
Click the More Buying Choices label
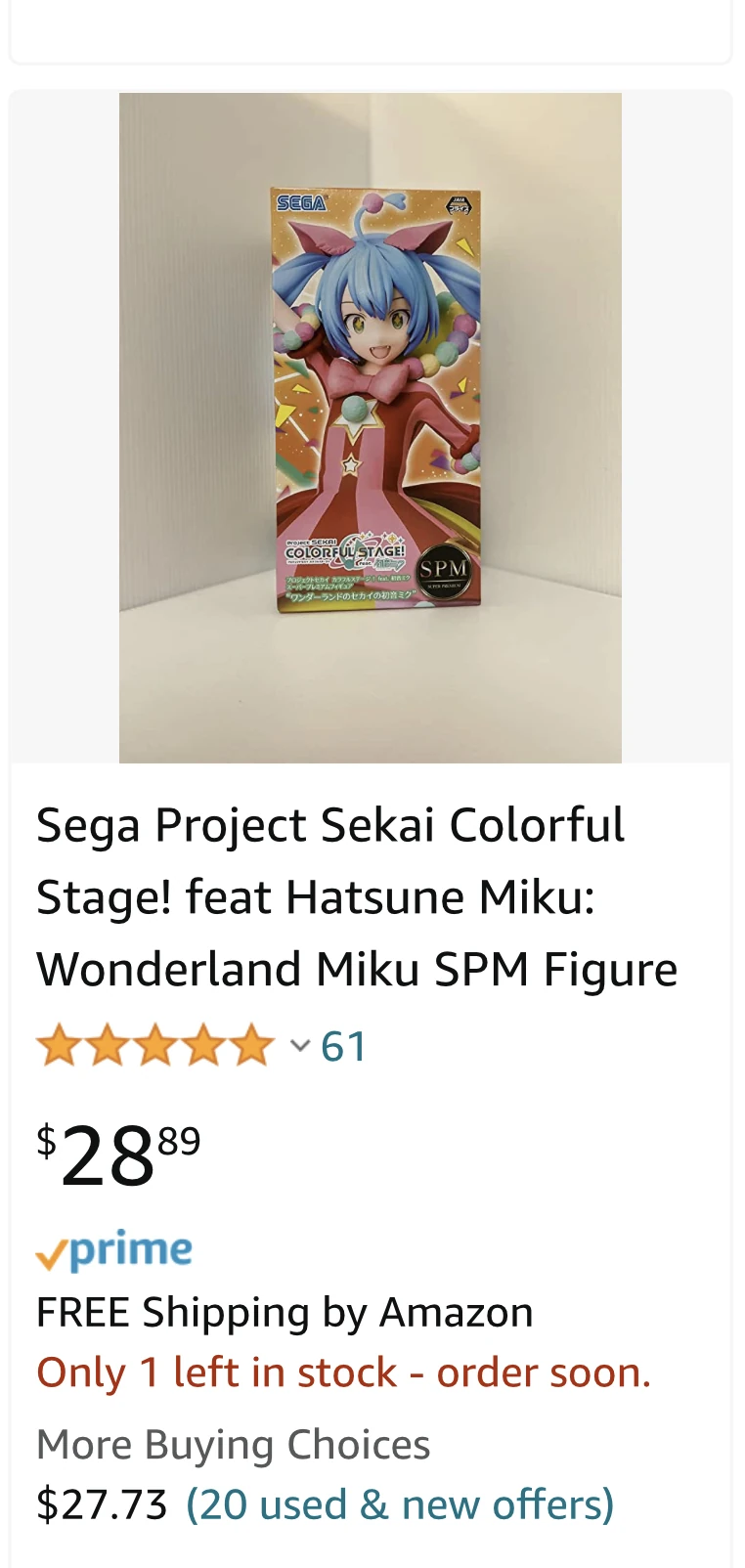pos(233,1444)
